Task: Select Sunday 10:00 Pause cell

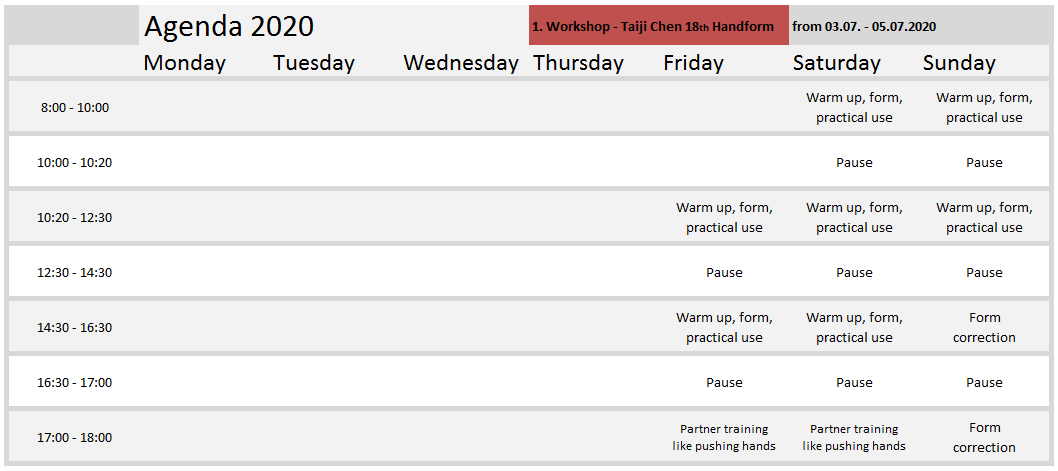Action: point(984,163)
